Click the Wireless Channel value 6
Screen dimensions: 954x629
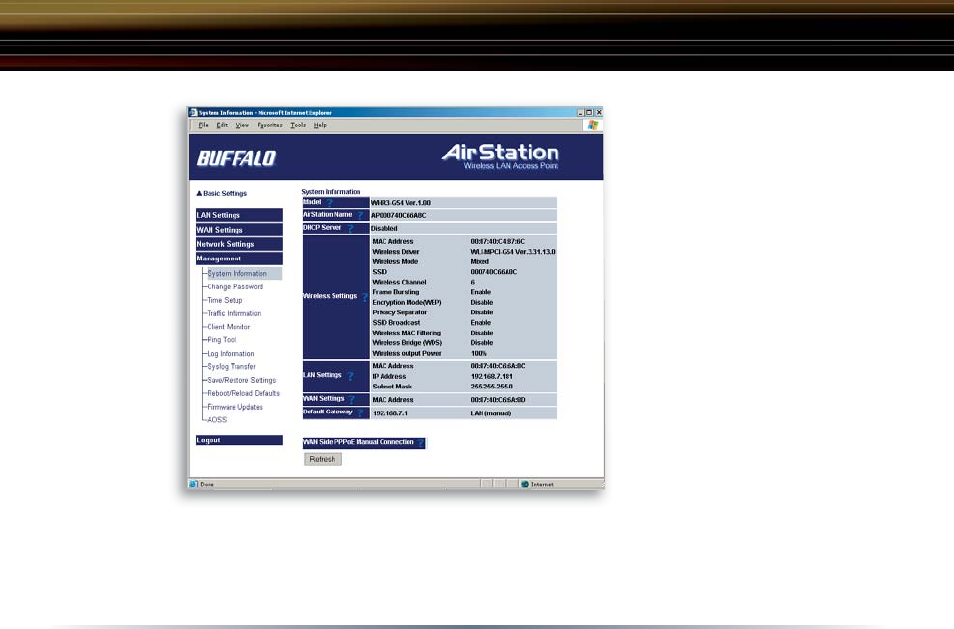point(473,282)
